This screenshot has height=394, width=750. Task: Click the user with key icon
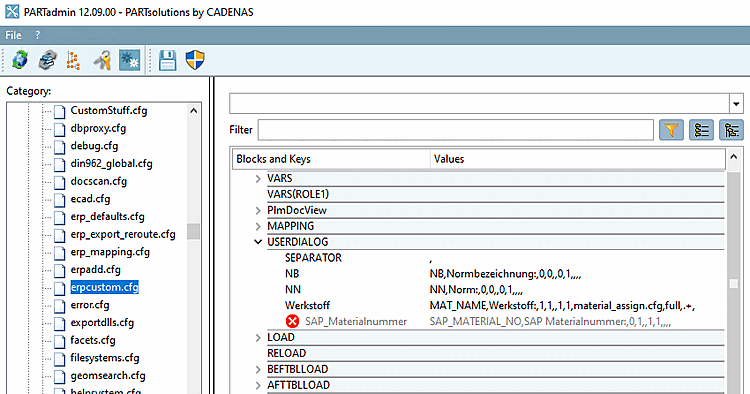[102, 61]
